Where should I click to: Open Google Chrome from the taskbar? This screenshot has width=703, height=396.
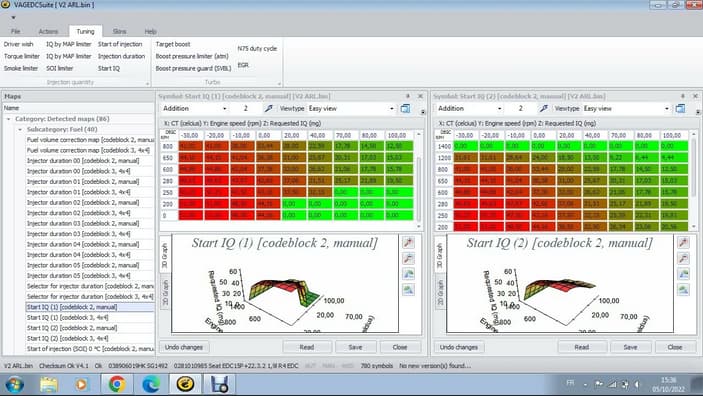(x=117, y=384)
